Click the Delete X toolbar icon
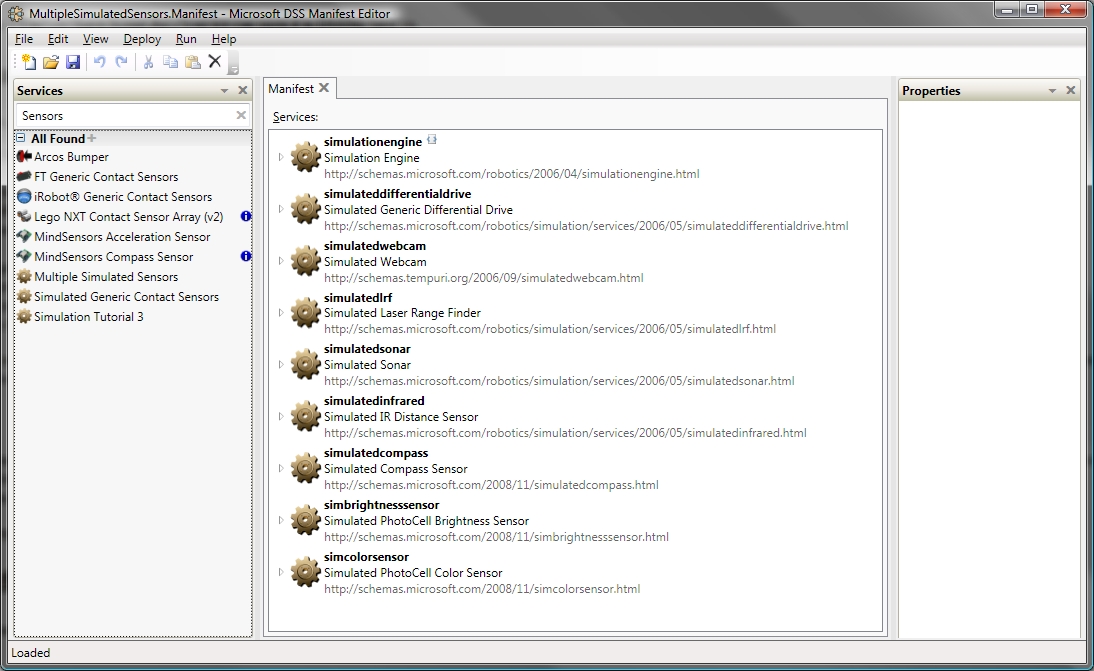Image resolution: width=1094 pixels, height=671 pixels. pos(215,61)
